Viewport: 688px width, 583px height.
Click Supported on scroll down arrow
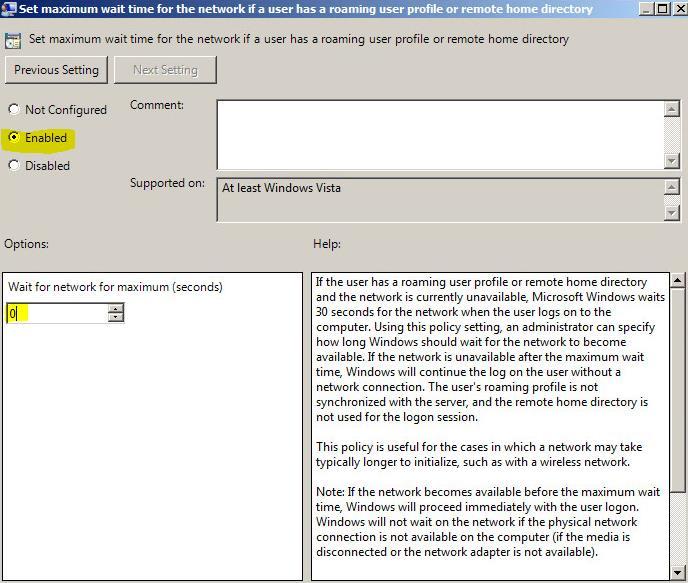coord(671,213)
